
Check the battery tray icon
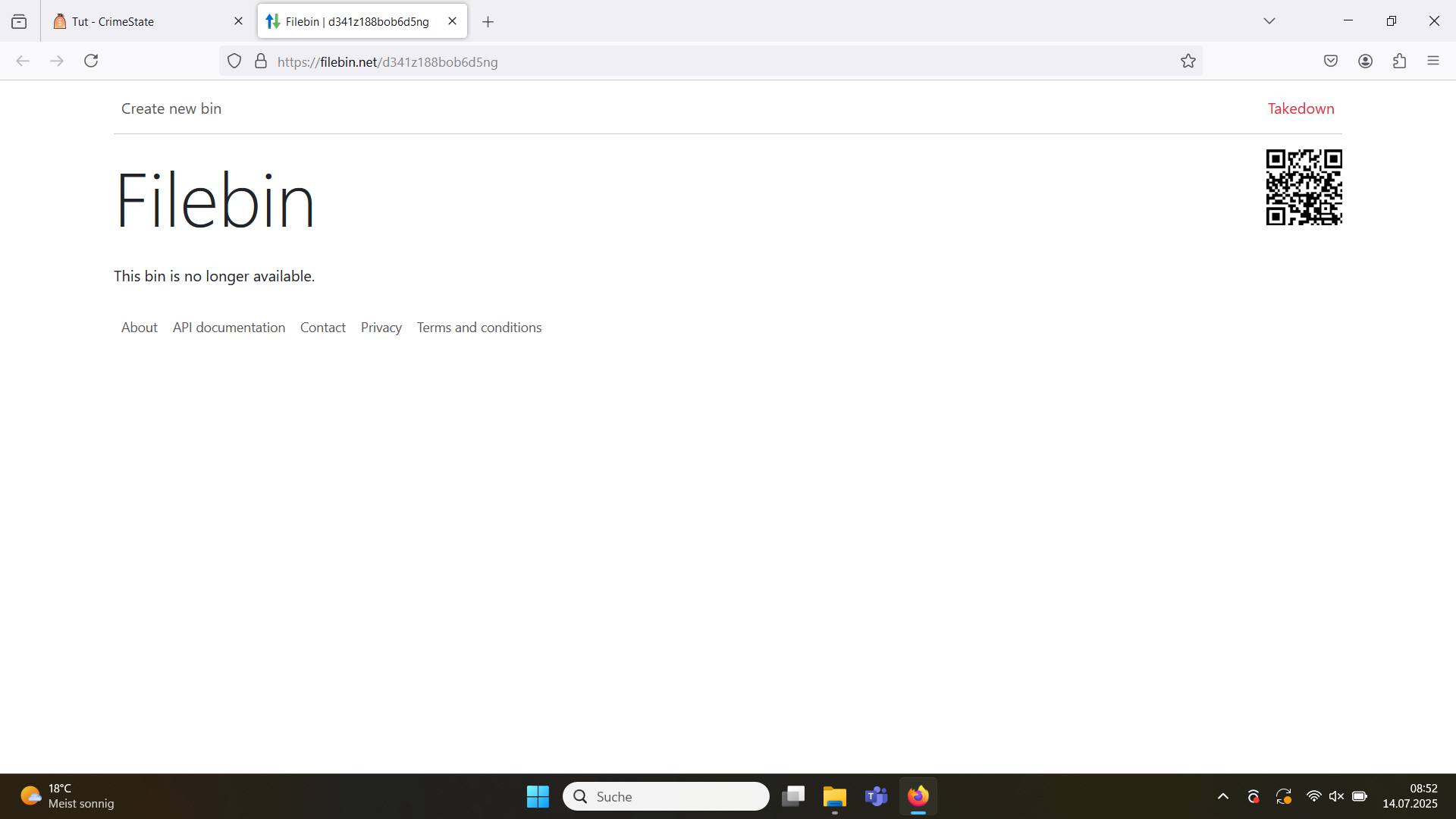tap(1360, 796)
